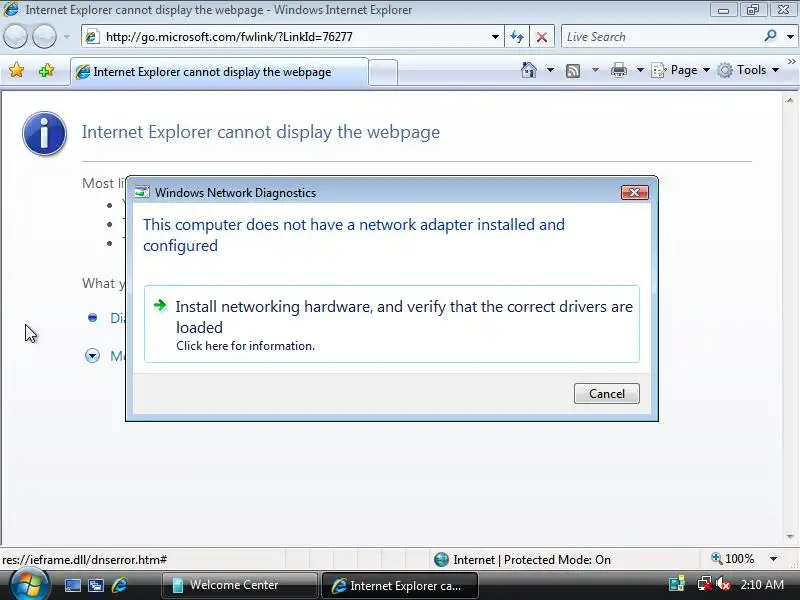Switch to Welcome Center taskbar button
The height and width of the screenshot is (600, 800).
[x=239, y=585]
